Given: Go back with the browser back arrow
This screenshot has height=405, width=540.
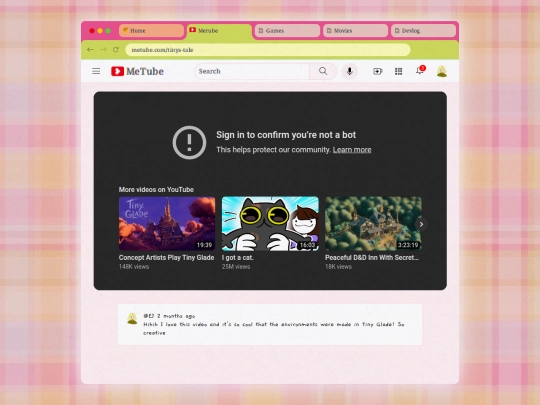Looking at the screenshot, I should (90, 50).
